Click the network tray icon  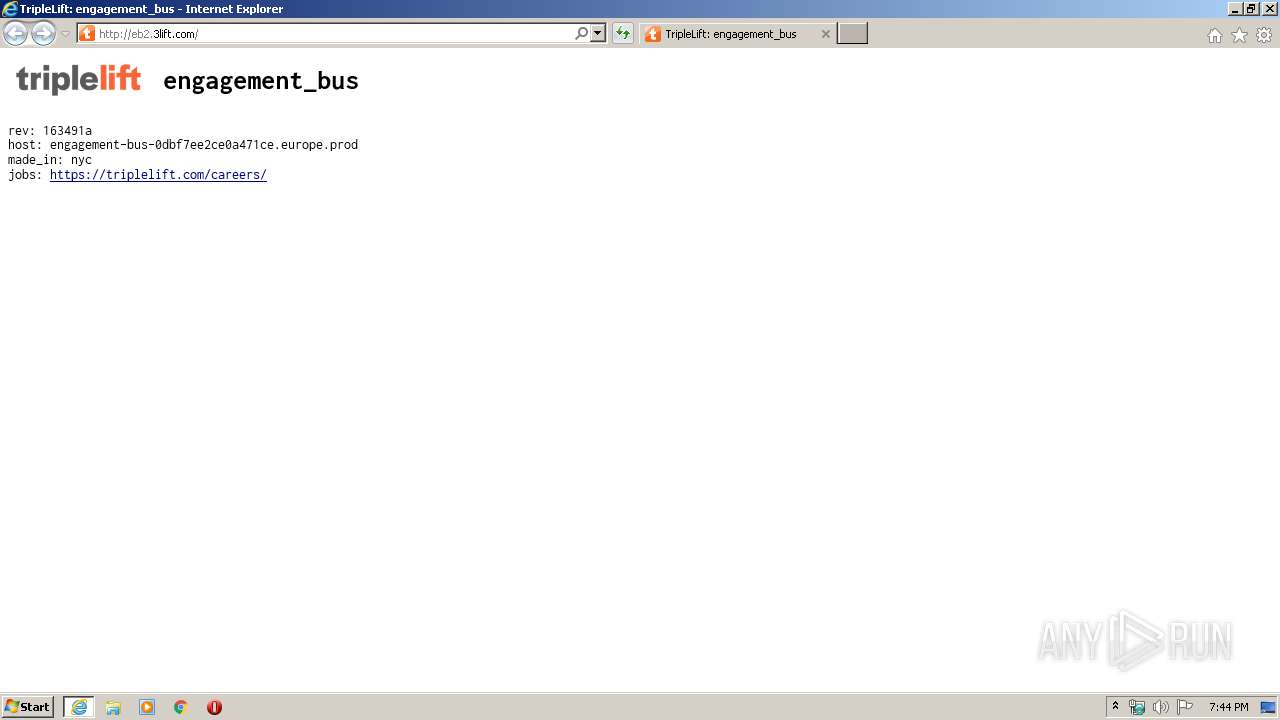point(1137,707)
